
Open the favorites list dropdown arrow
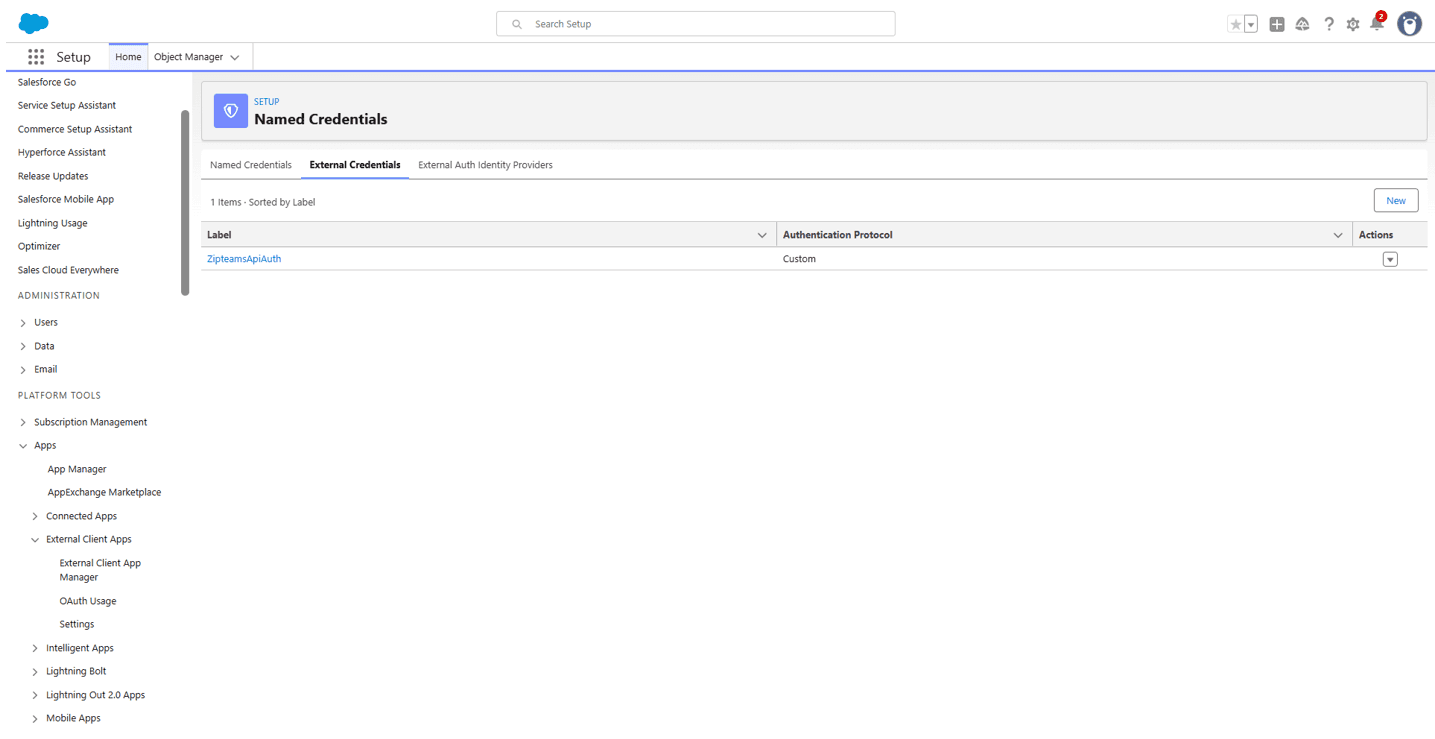pos(1251,24)
